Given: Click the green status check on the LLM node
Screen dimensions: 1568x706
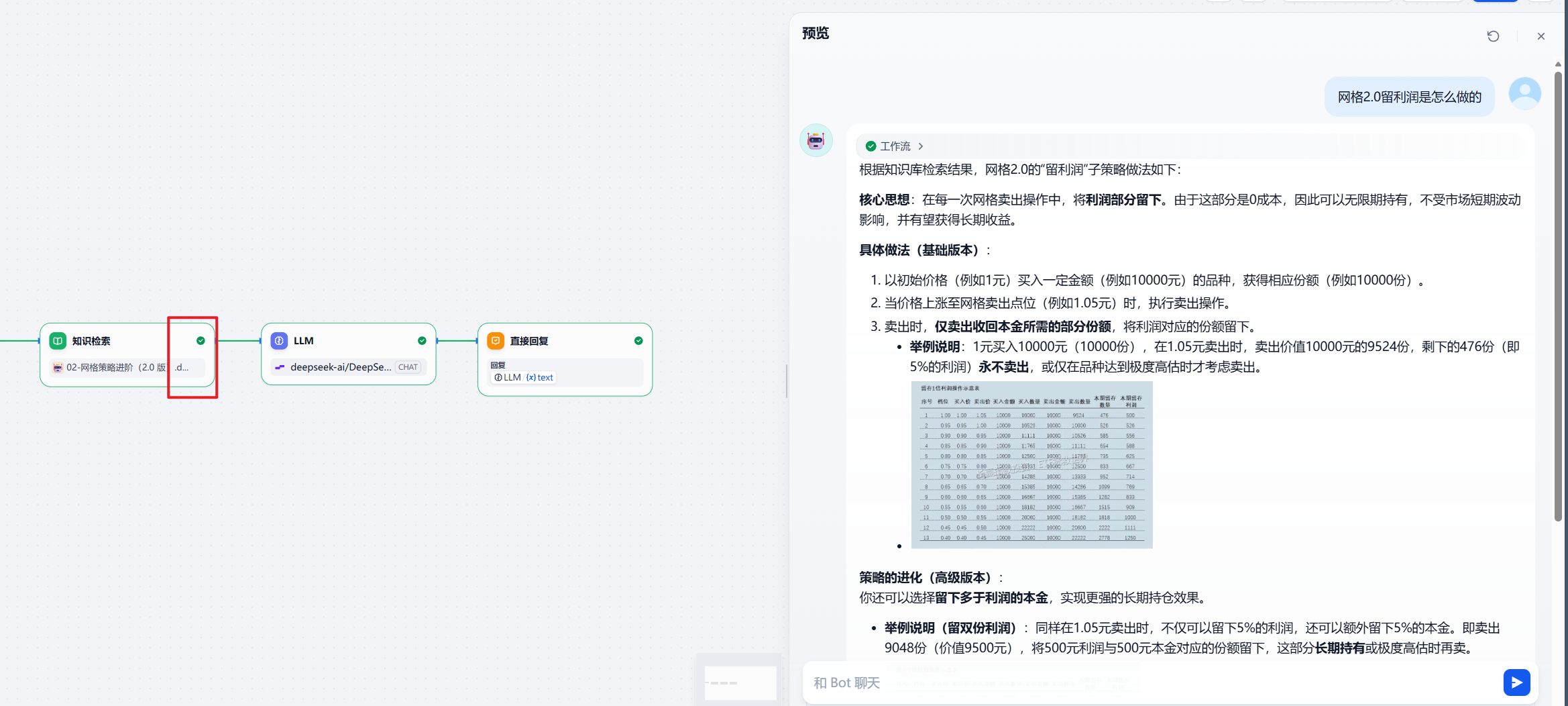Looking at the screenshot, I should click(422, 340).
